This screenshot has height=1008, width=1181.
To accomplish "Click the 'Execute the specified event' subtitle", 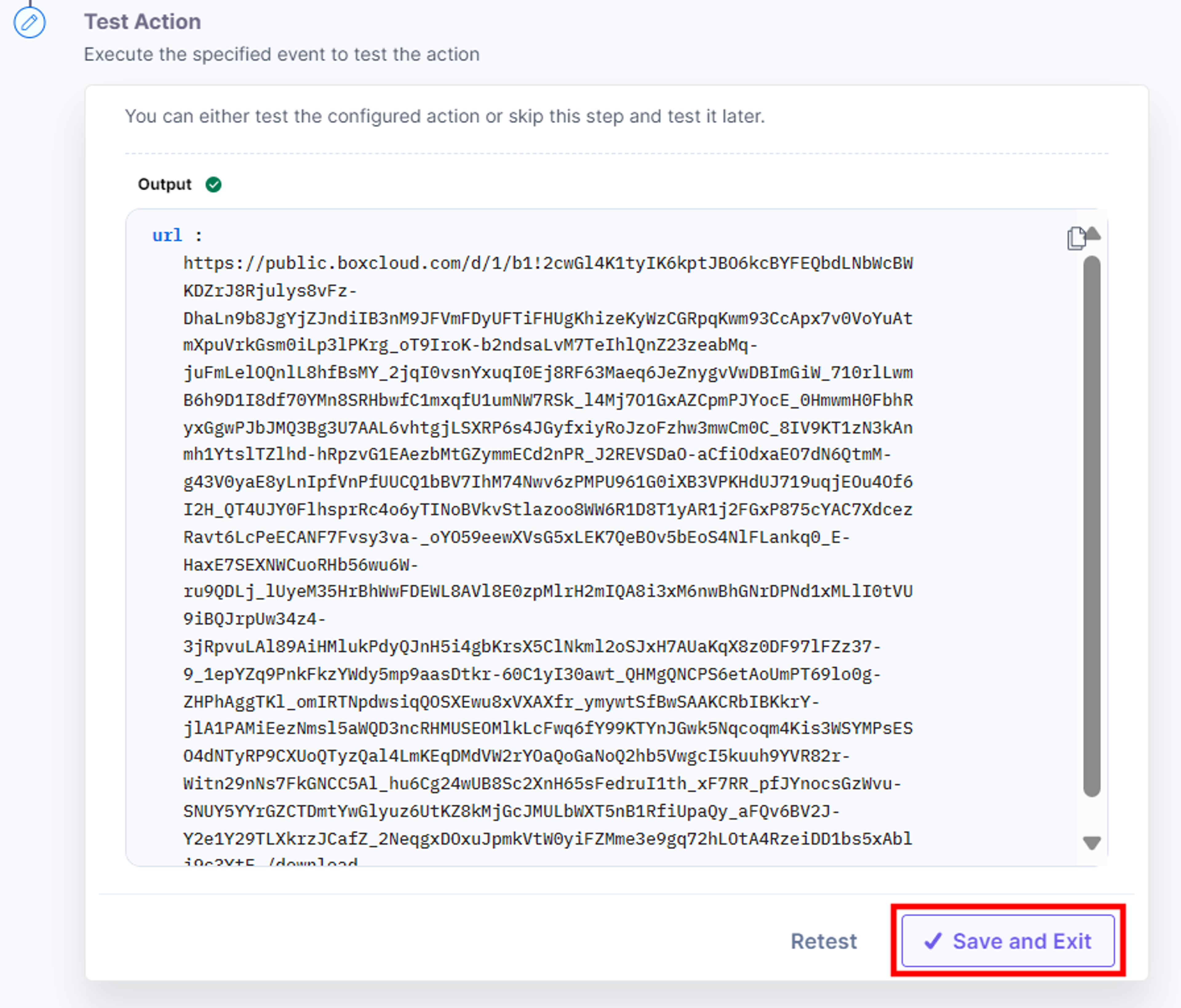I will point(282,54).
